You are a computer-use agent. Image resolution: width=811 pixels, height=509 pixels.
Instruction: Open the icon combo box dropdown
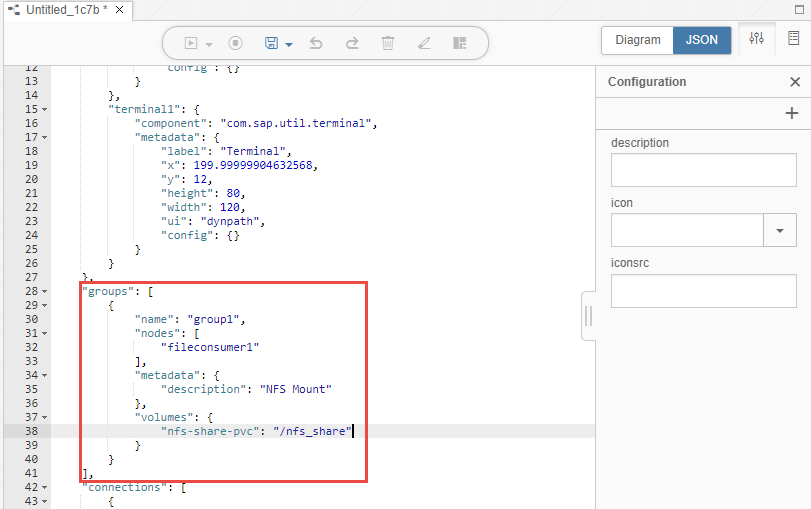[x=779, y=230]
